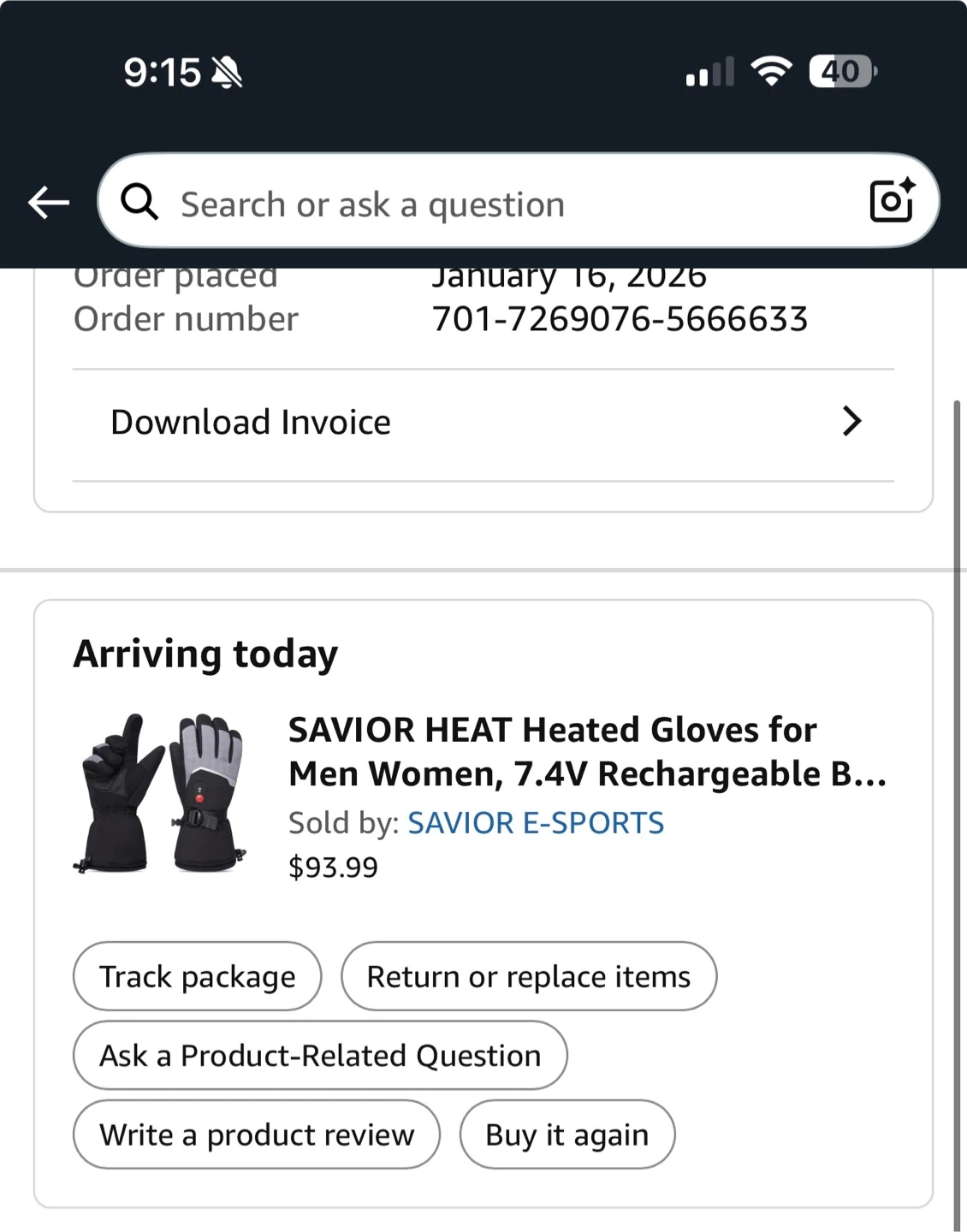Image resolution: width=967 pixels, height=1232 pixels.
Task: Tap the back arrow icon
Action: [49, 203]
